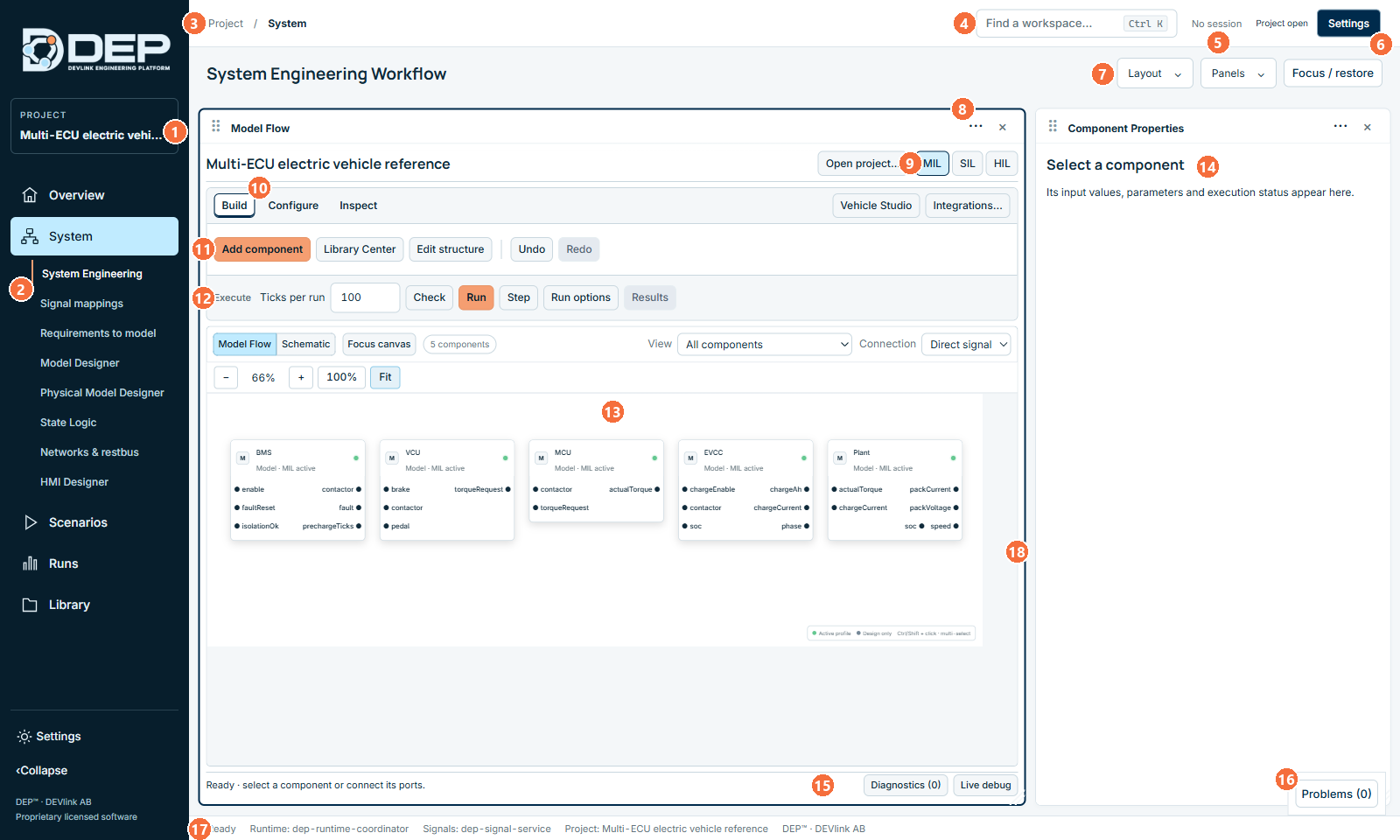Screen dimensions: 1400x840
Task: Open Signal mappings in the sidebar
Action: coord(81,304)
